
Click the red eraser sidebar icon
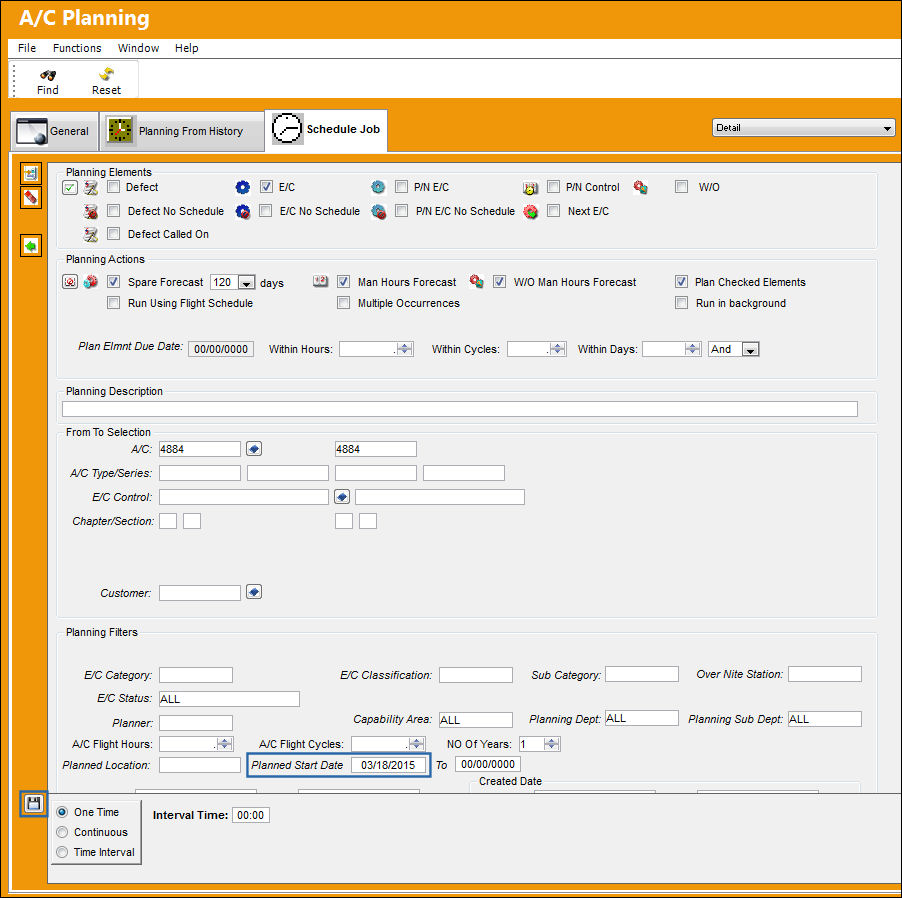pos(31,197)
